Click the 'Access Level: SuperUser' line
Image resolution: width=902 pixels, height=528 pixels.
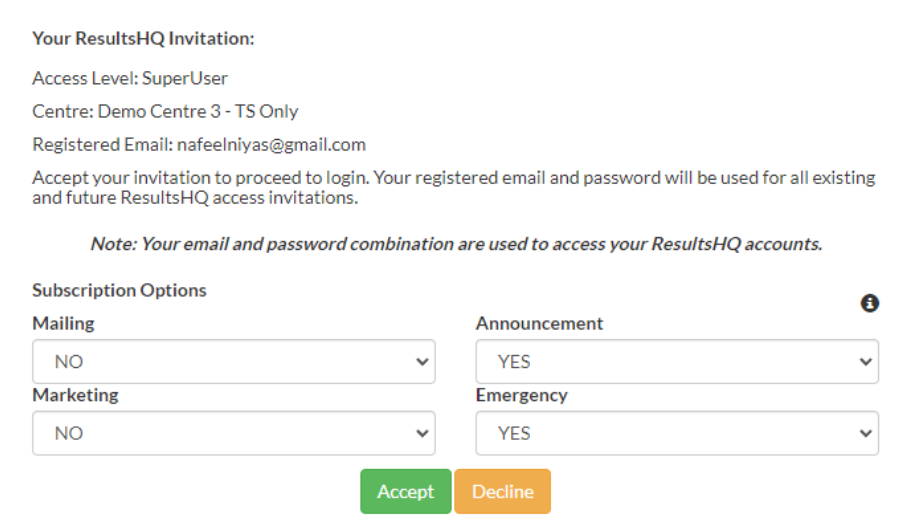[130, 78]
